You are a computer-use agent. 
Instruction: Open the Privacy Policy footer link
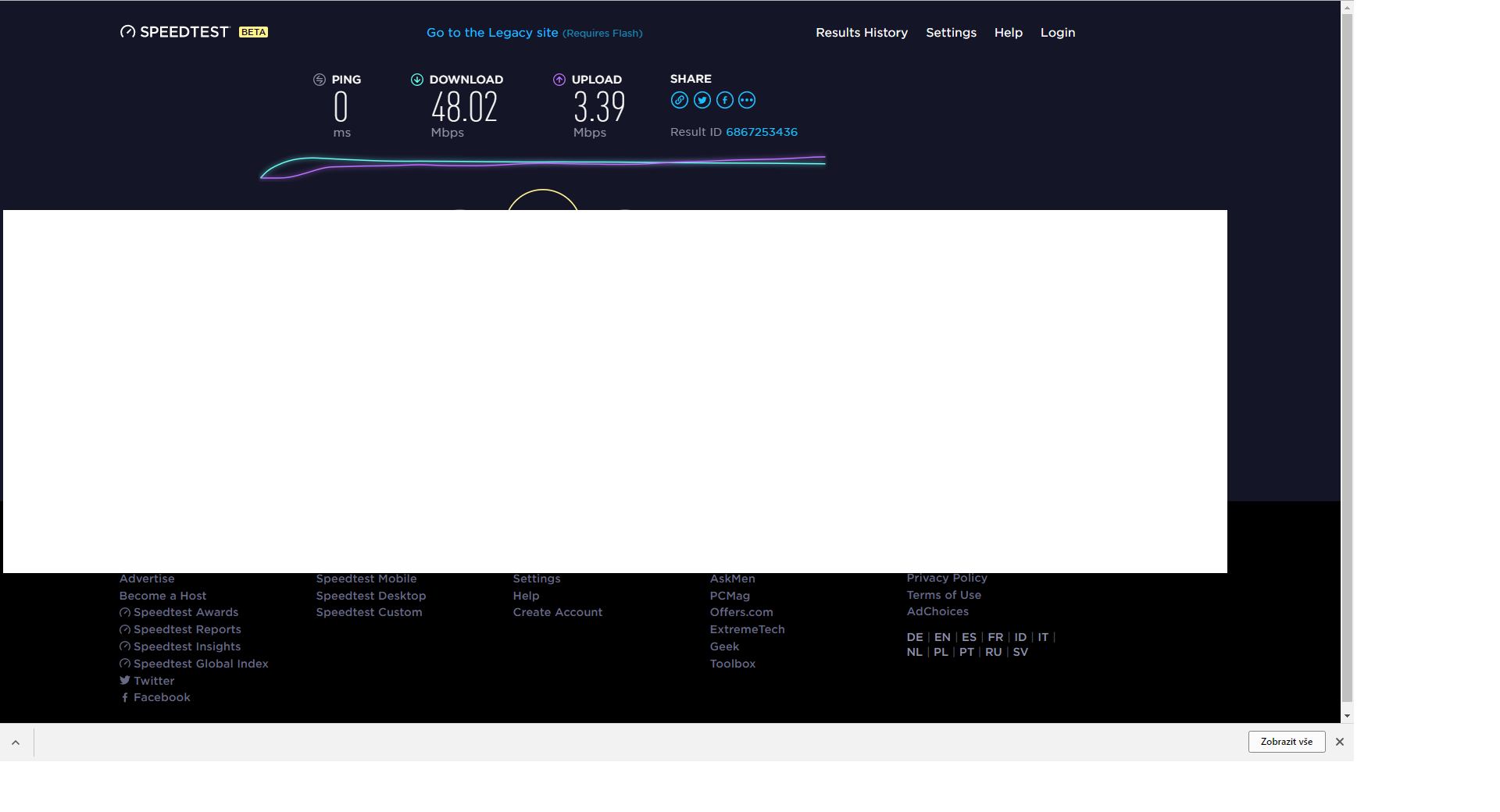(x=947, y=578)
